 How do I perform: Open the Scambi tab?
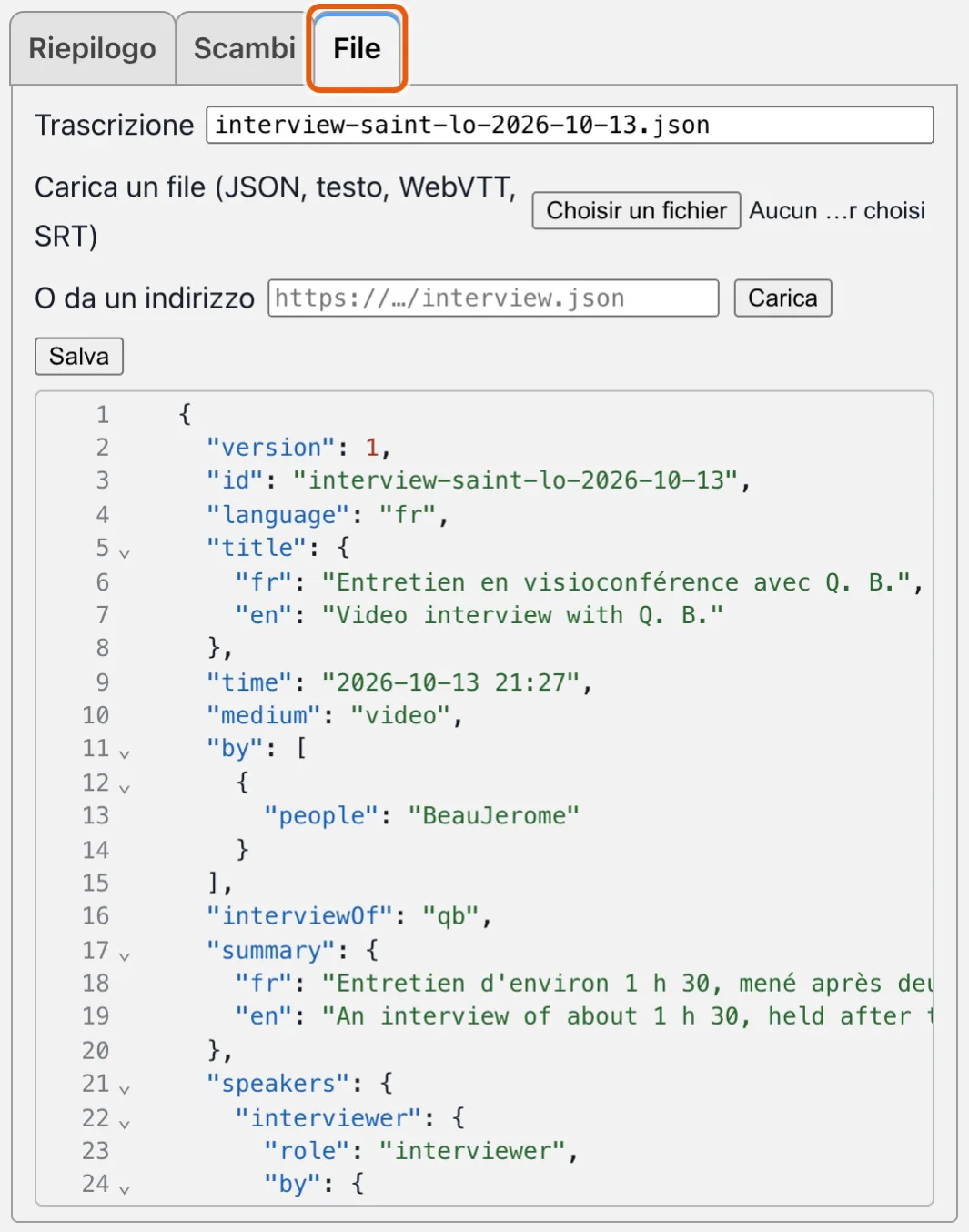pos(244,48)
